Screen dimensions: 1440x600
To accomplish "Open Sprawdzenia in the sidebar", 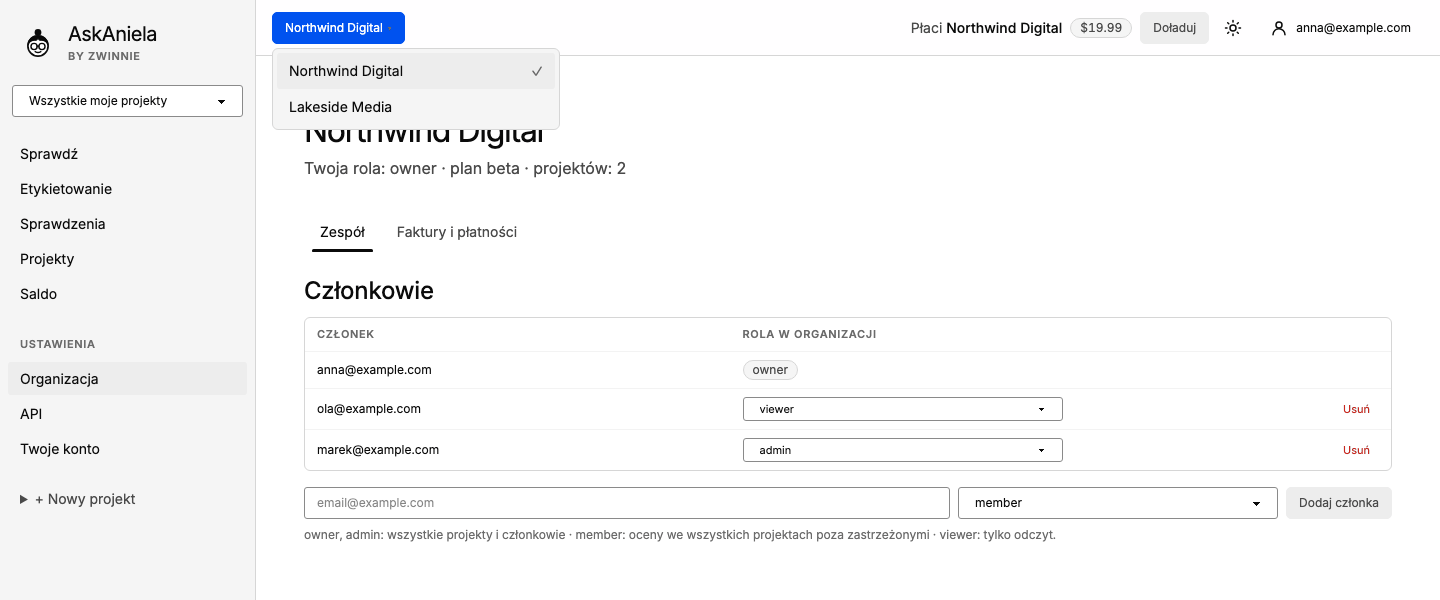I will coord(127,224).
